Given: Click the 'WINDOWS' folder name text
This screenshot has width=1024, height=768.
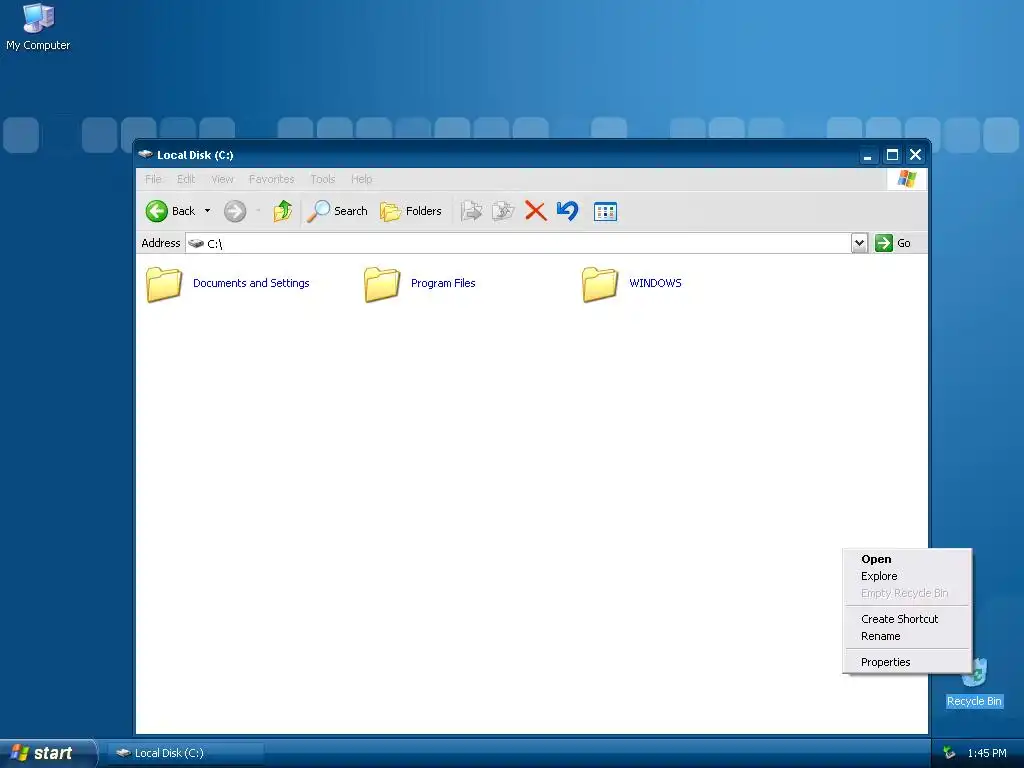Looking at the screenshot, I should 656,283.
